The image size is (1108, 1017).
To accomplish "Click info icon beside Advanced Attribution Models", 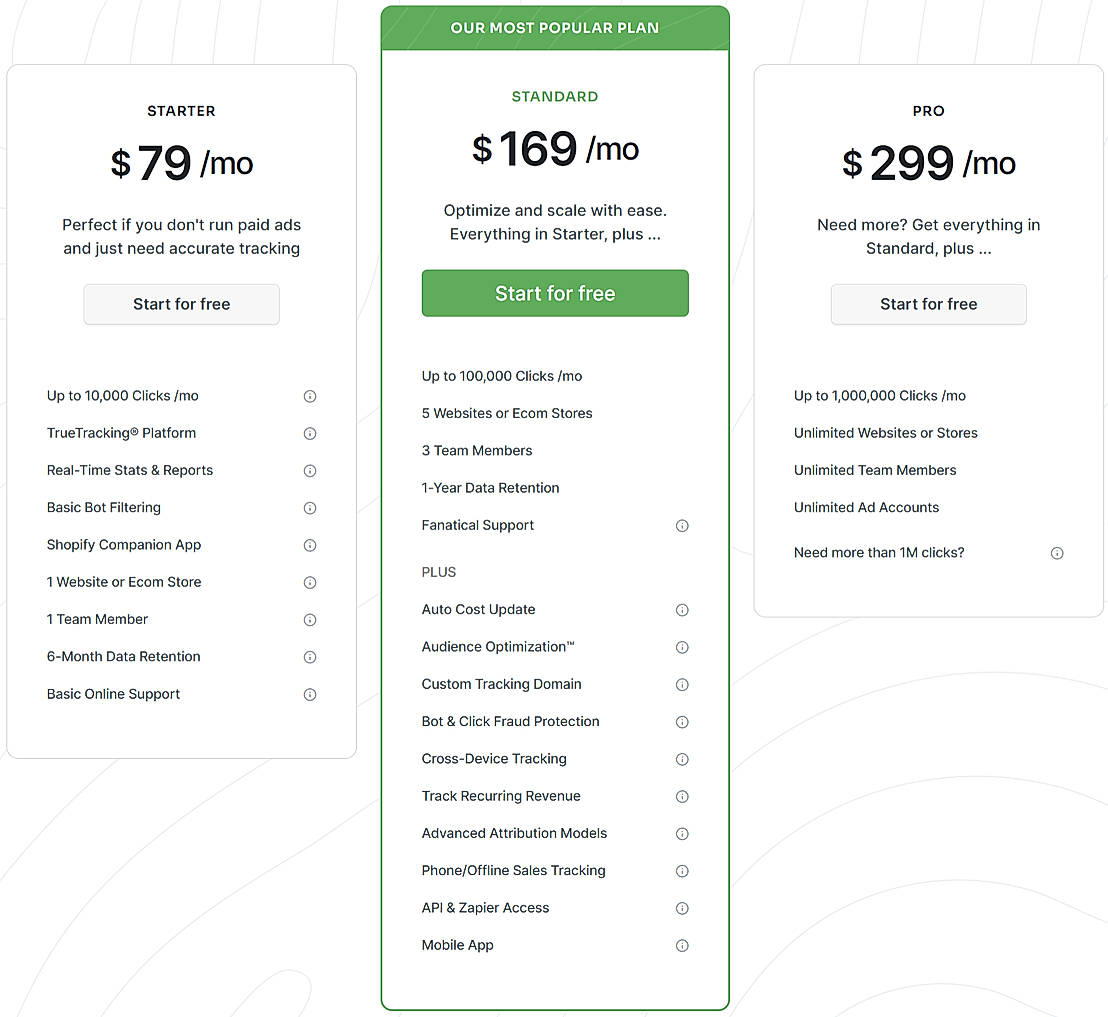I will [x=682, y=834].
